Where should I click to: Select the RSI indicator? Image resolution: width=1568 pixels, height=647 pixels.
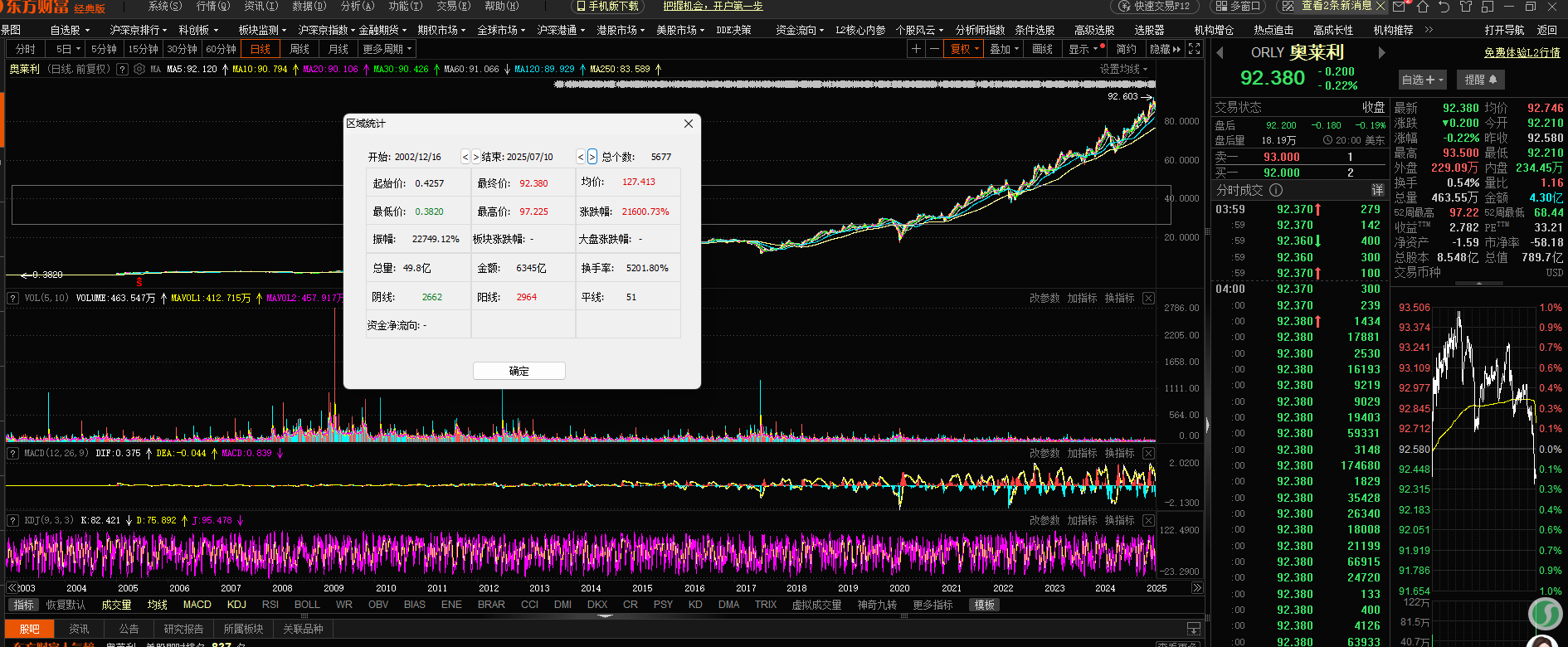270,605
